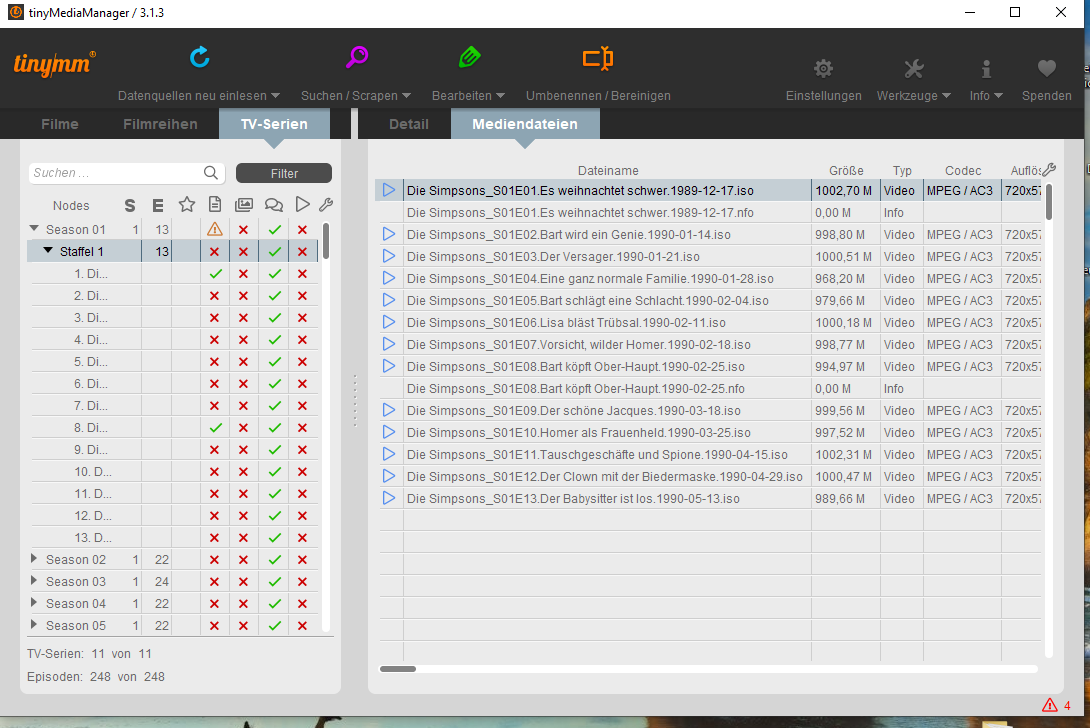Select the Mediendateien tab

525,124
